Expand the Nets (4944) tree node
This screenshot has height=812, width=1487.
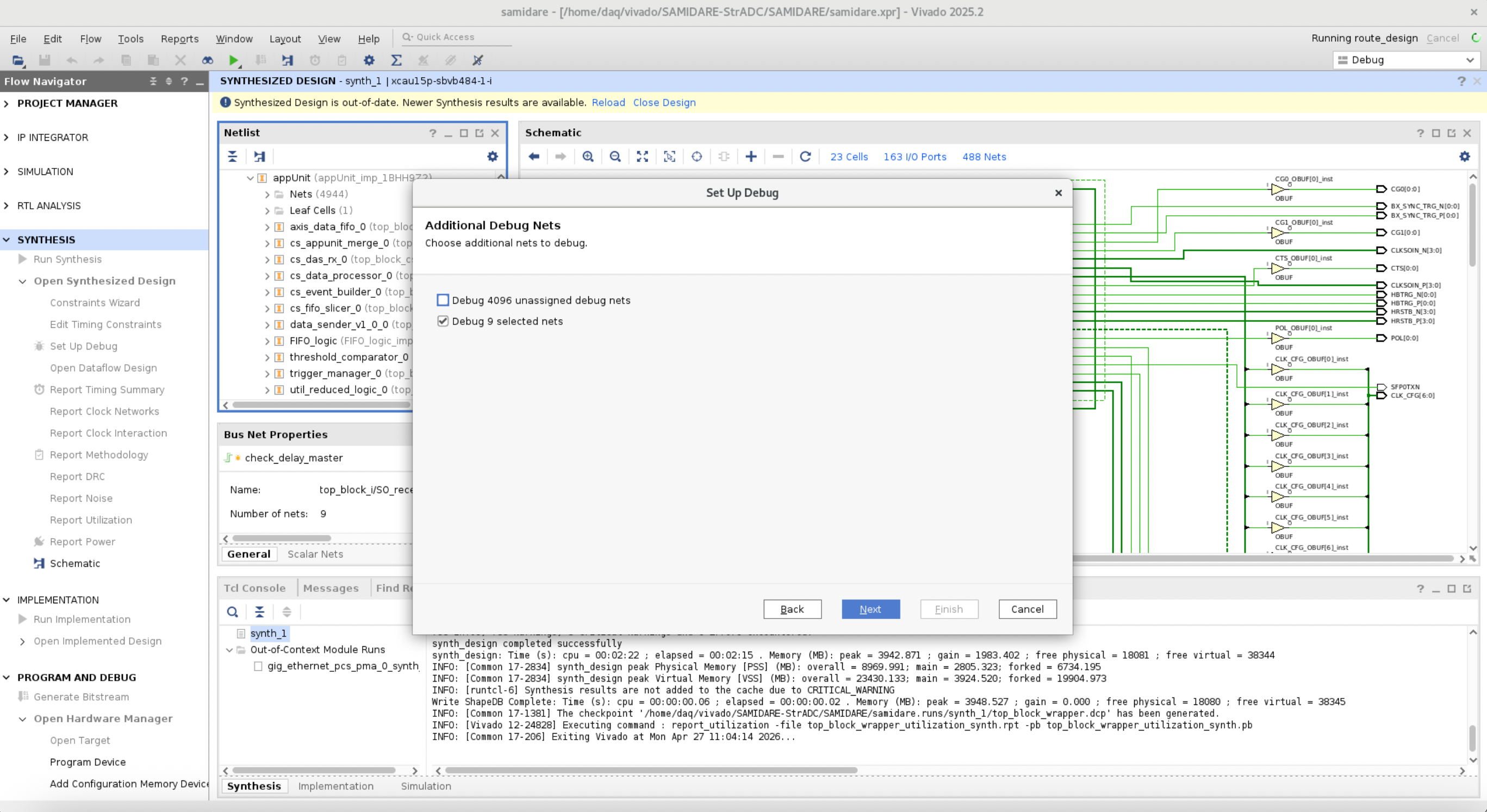(267, 195)
